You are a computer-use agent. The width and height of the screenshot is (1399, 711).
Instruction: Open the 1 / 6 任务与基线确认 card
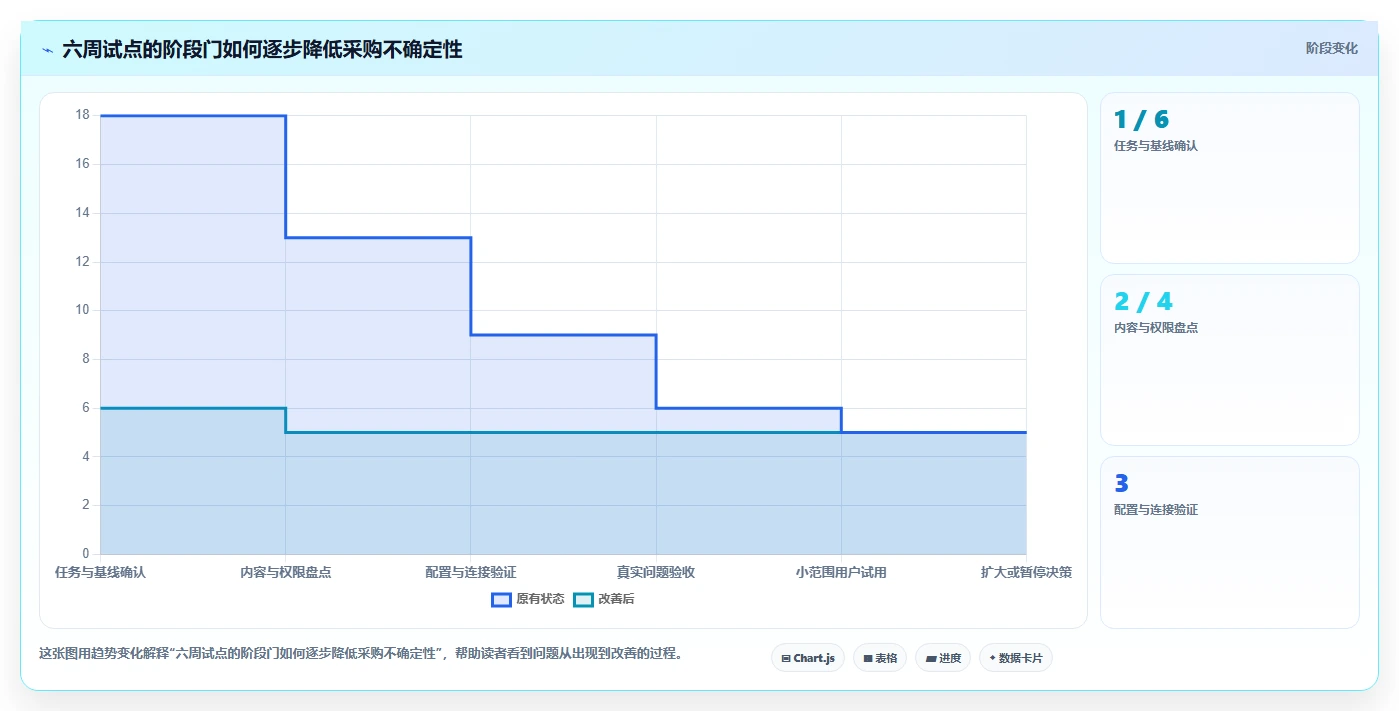[x=1230, y=178]
